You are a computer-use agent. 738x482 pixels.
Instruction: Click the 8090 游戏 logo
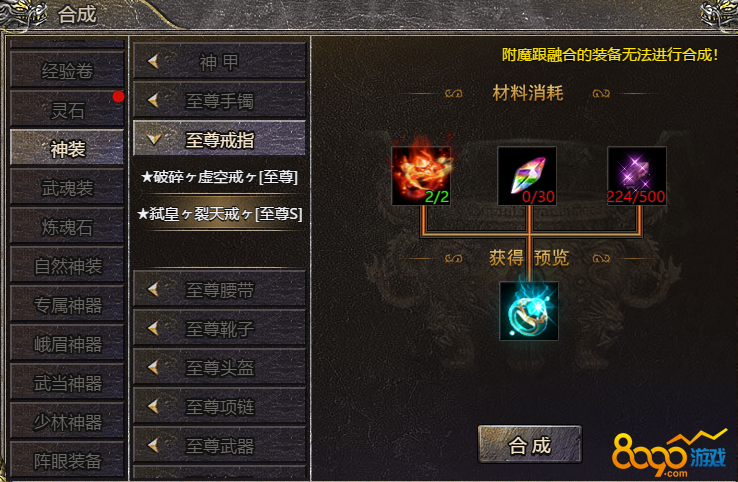pyautogui.click(x=669, y=453)
